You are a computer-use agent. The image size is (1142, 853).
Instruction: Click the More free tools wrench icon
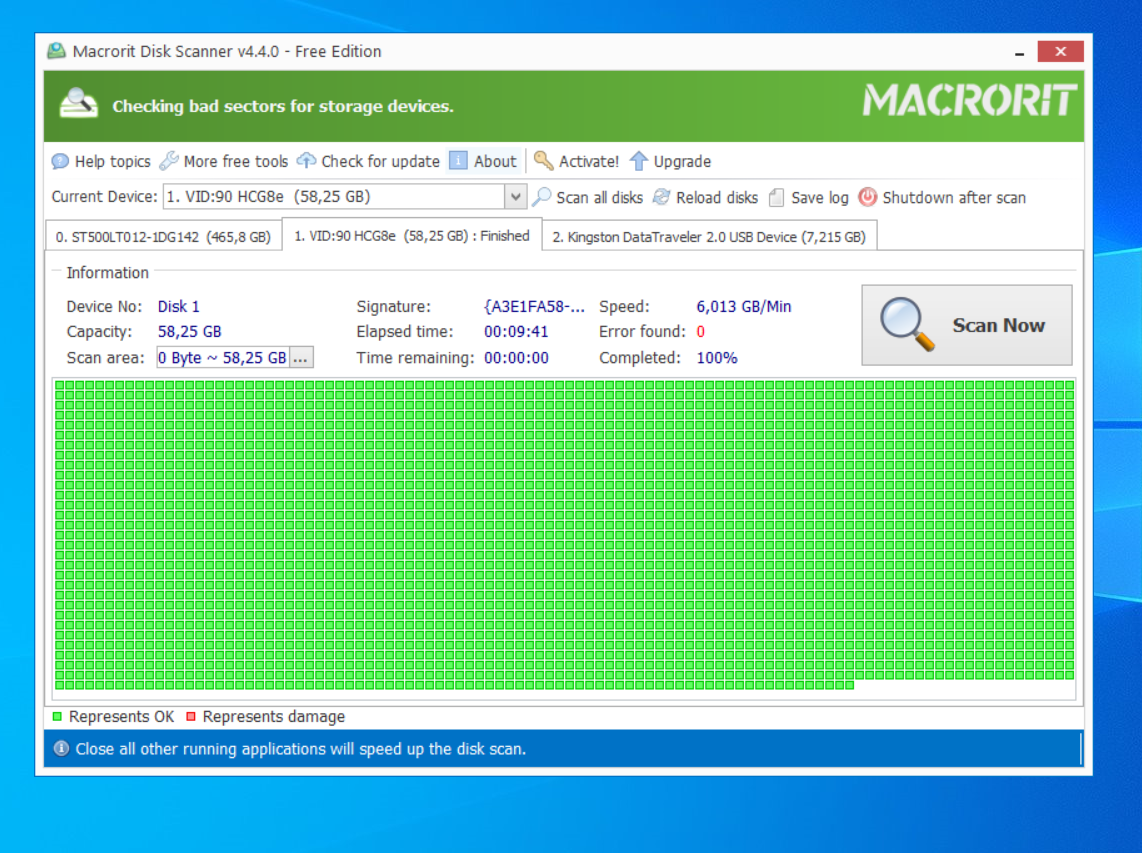(169, 160)
